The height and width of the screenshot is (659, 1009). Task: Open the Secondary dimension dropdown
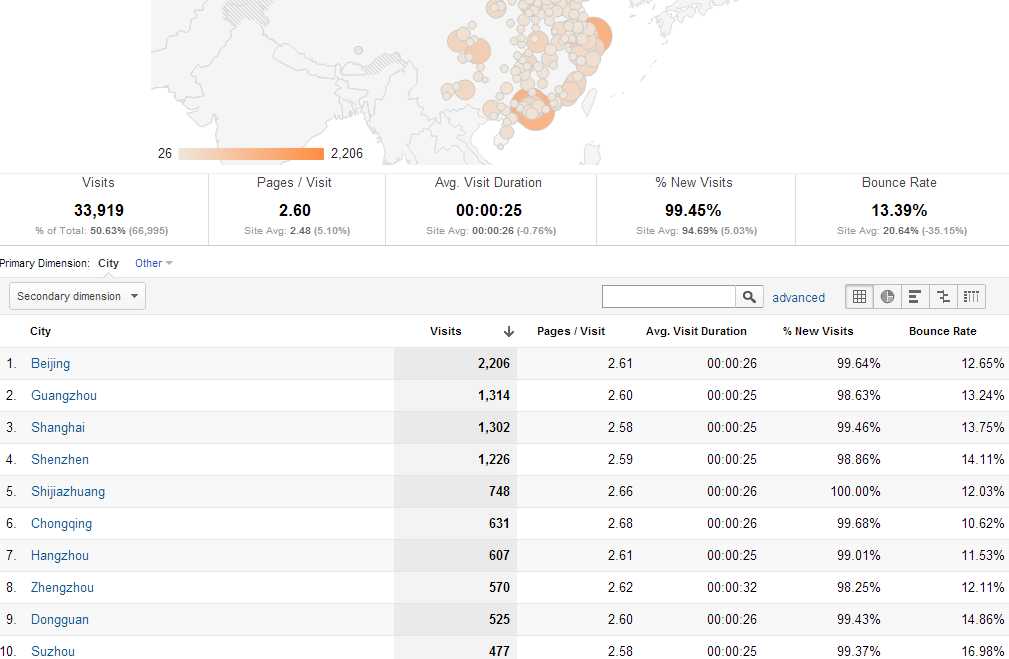[x=77, y=296]
